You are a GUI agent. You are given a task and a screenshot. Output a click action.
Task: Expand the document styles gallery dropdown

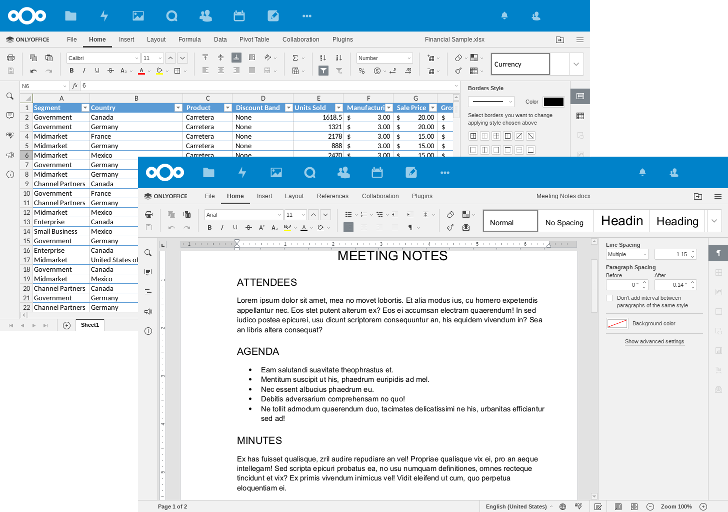(714, 221)
